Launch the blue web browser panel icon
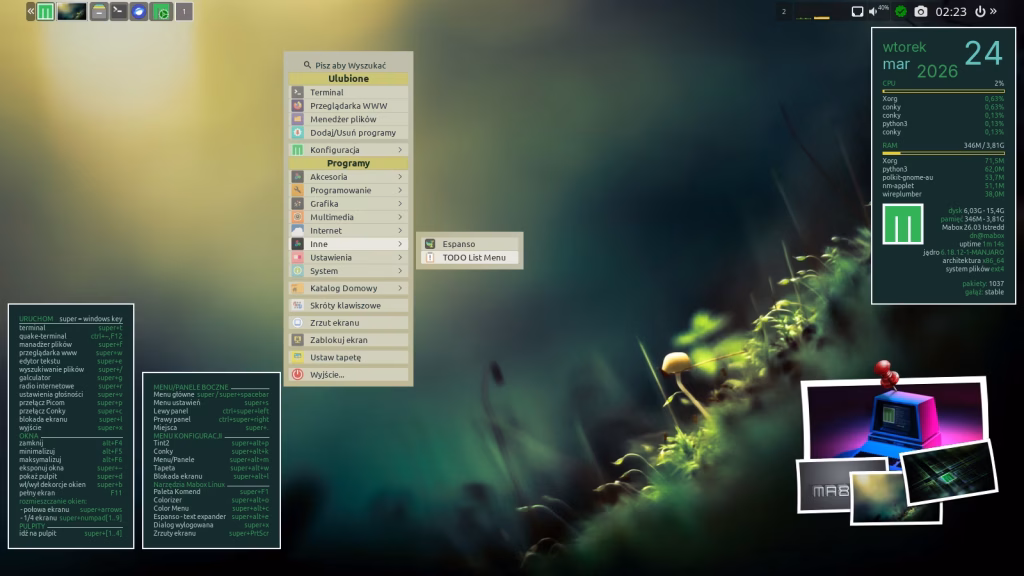The height and width of the screenshot is (576, 1024). [x=139, y=12]
